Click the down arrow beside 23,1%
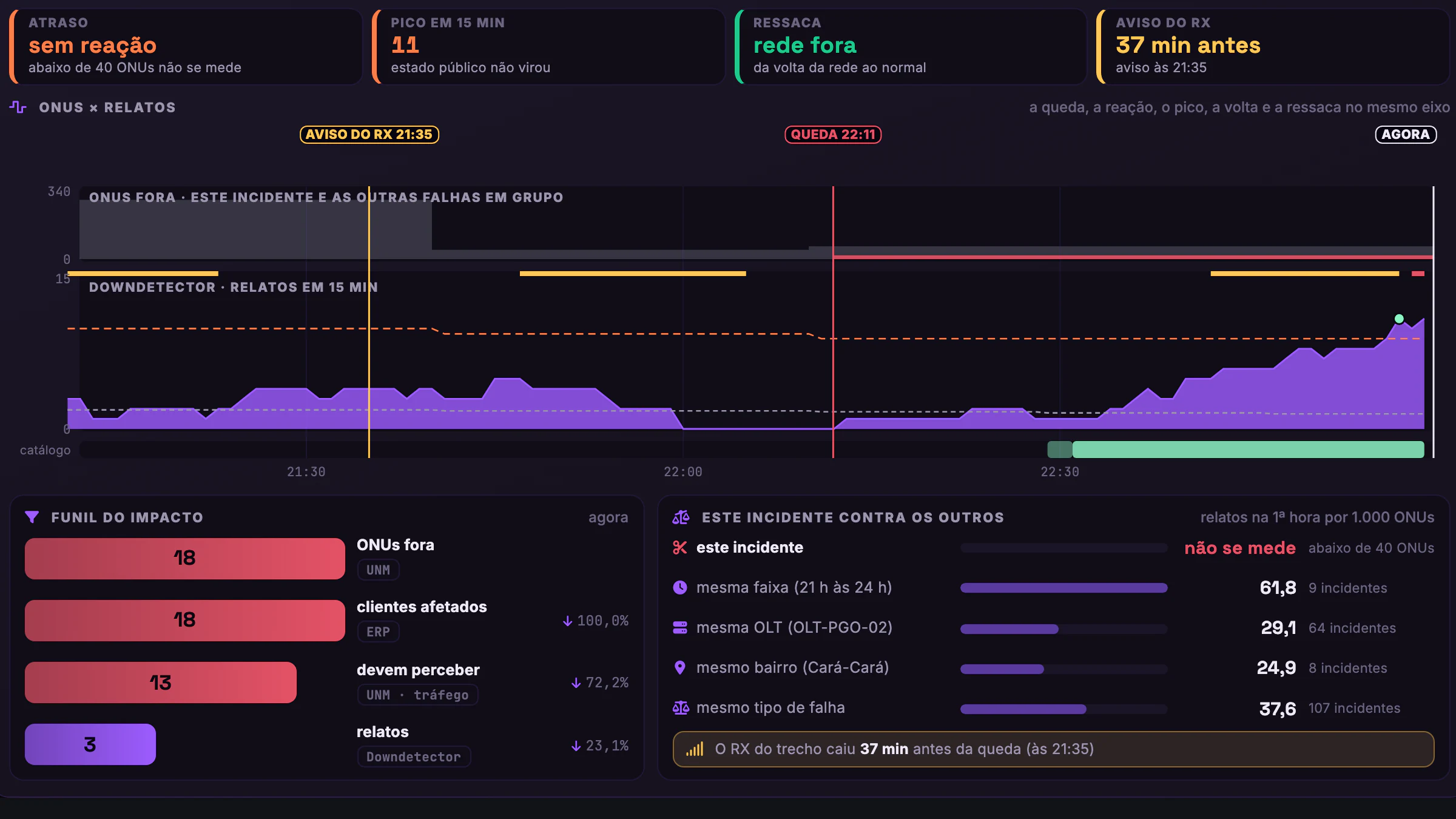 pyautogui.click(x=576, y=746)
